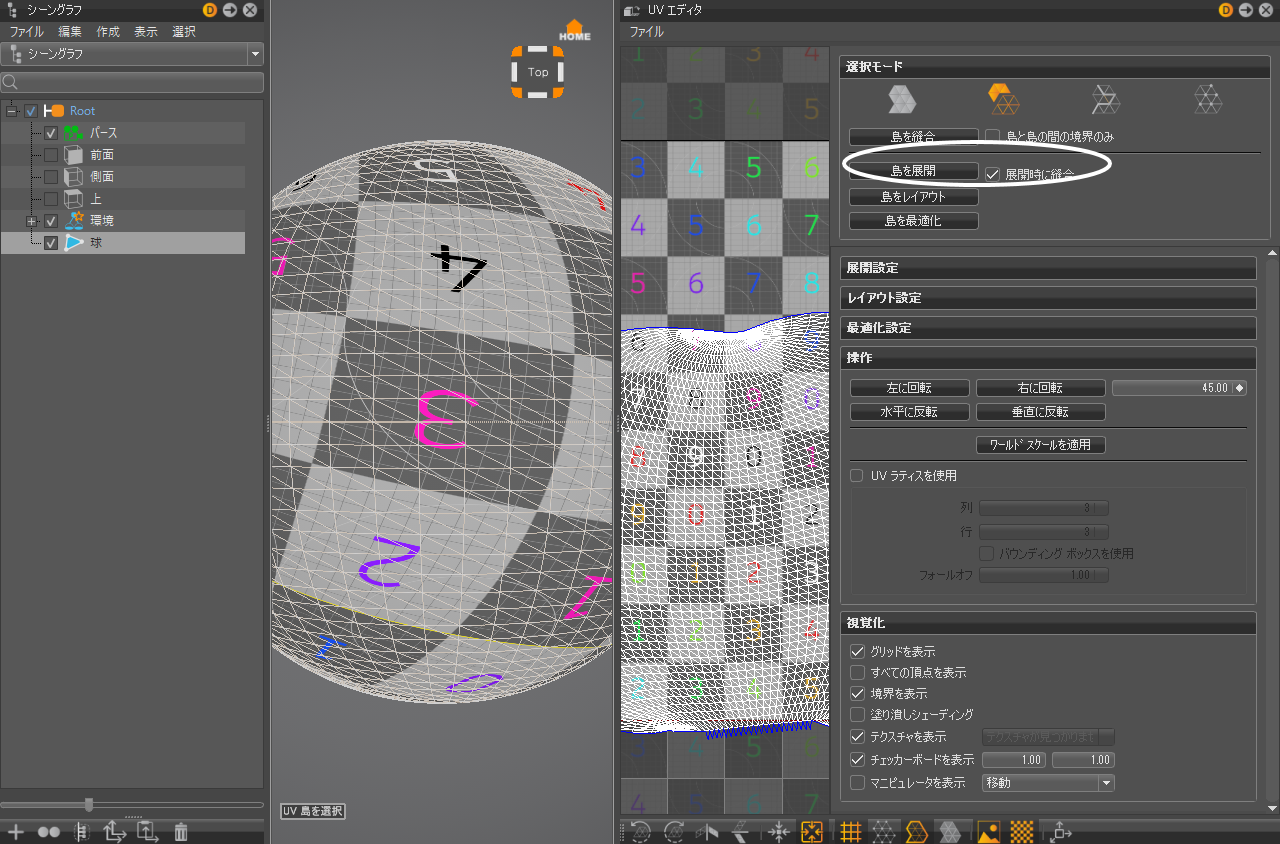Select vertex selection mode icon

1208,99
